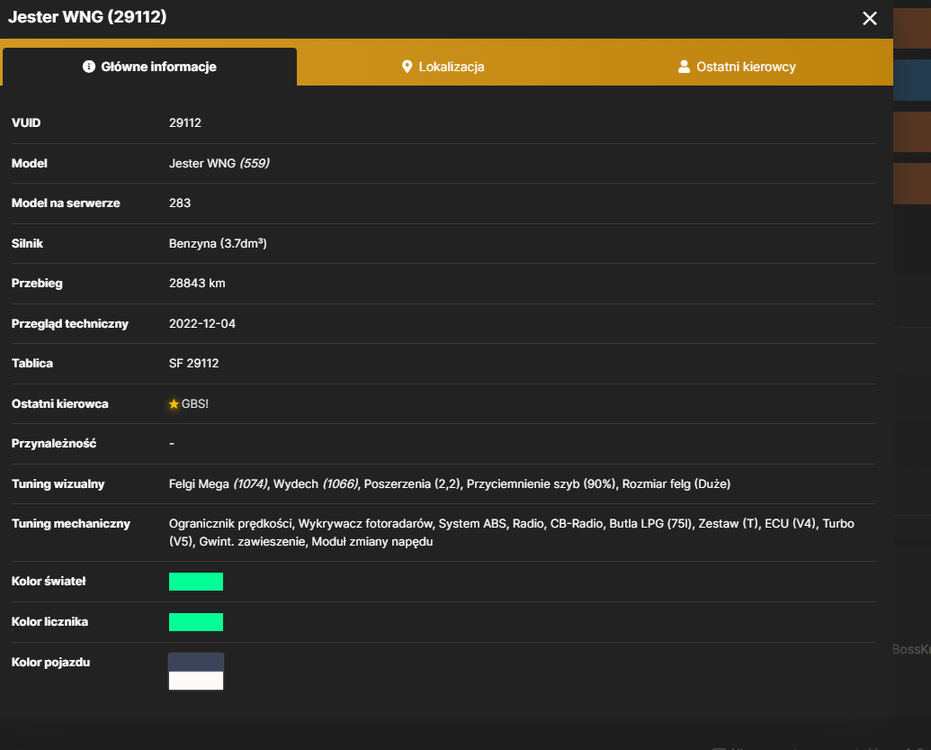Click the info icon in Główne informacje tab
Screen dimensions: 931x750
(88, 67)
